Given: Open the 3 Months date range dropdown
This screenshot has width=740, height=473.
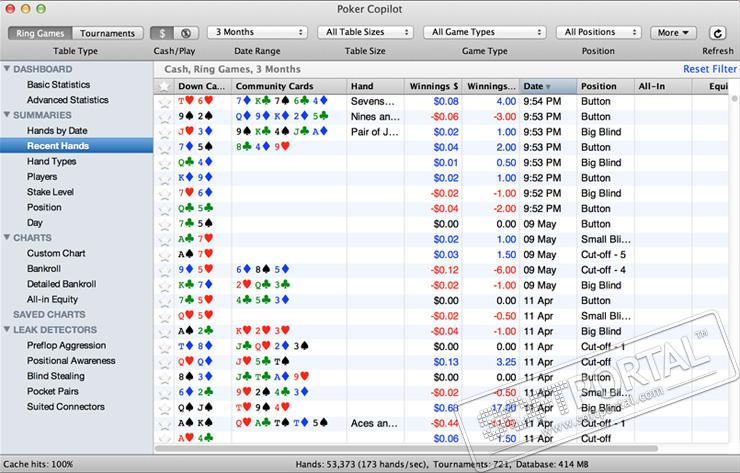Looking at the screenshot, I should coord(257,32).
